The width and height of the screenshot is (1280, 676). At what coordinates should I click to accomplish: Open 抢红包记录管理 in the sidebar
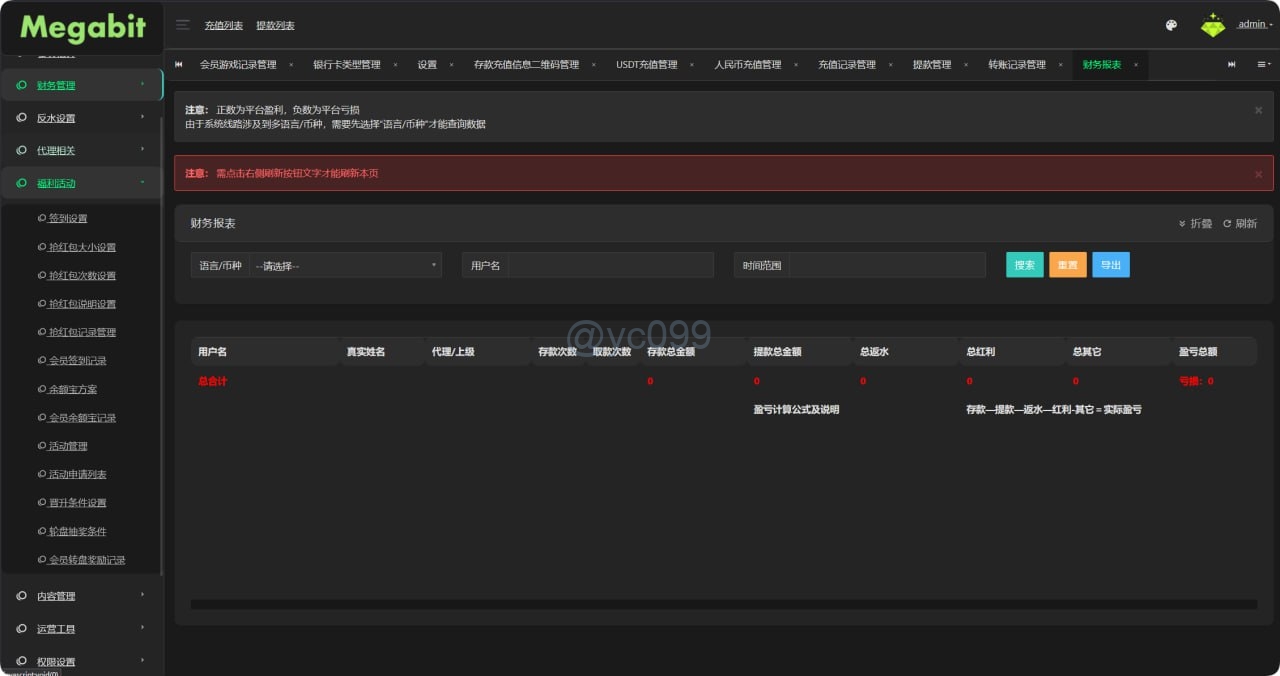pyautogui.click(x=82, y=332)
